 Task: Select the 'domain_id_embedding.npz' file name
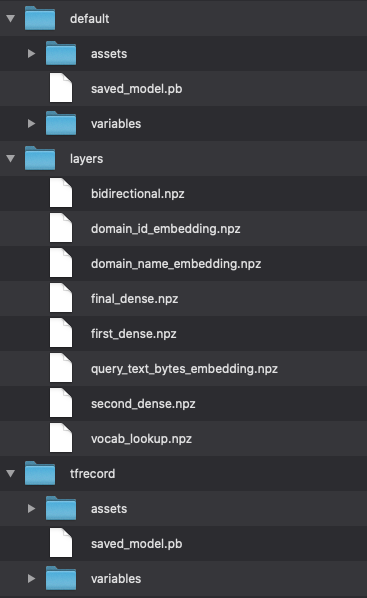(166, 229)
